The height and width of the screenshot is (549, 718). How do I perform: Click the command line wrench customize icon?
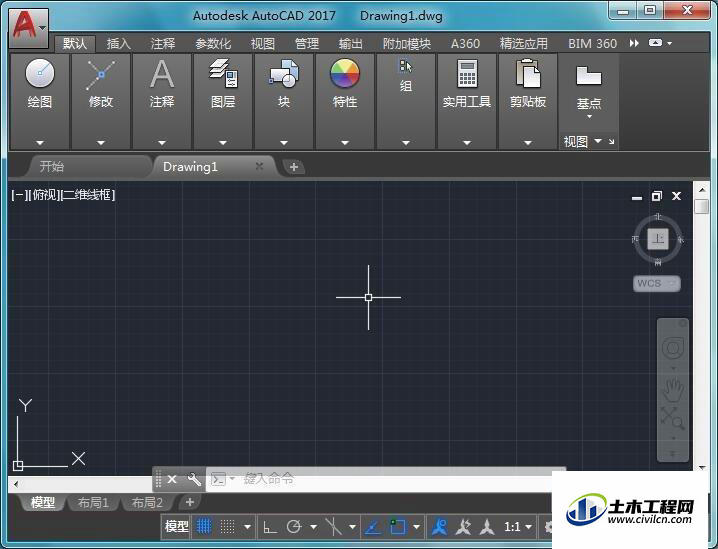click(x=194, y=479)
